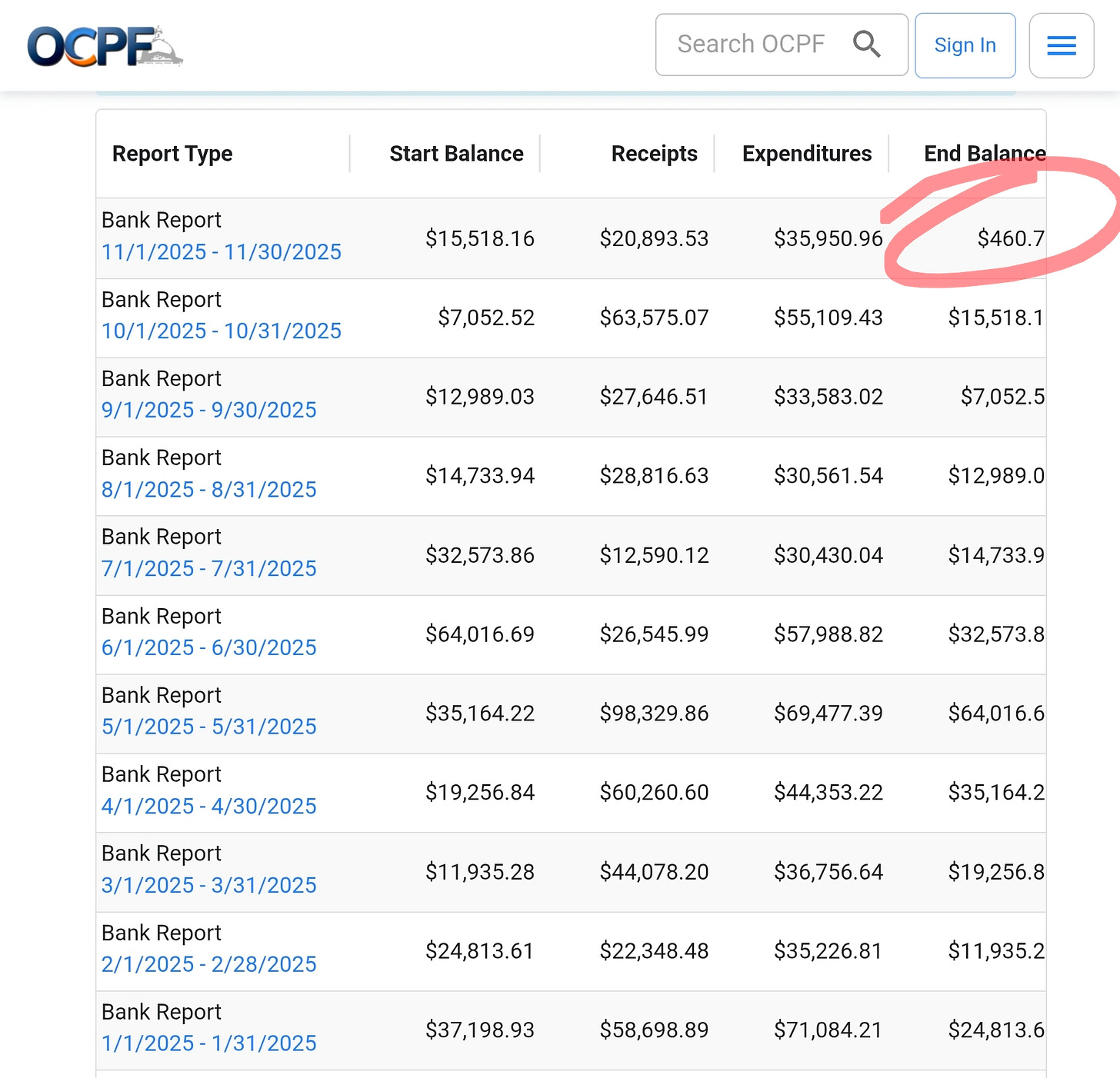The width and height of the screenshot is (1120, 1078).
Task: Select receipts value $26,545.99
Action: (654, 634)
